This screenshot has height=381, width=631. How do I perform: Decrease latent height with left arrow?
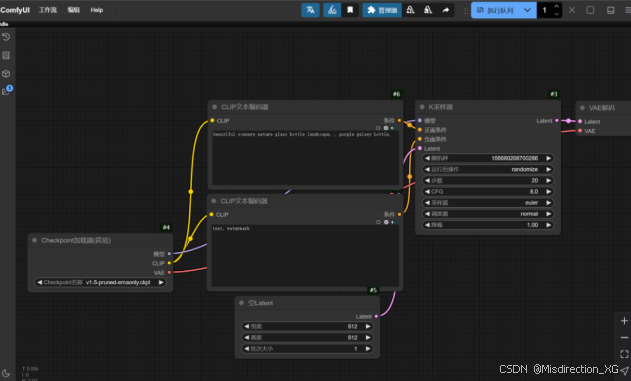pos(246,338)
